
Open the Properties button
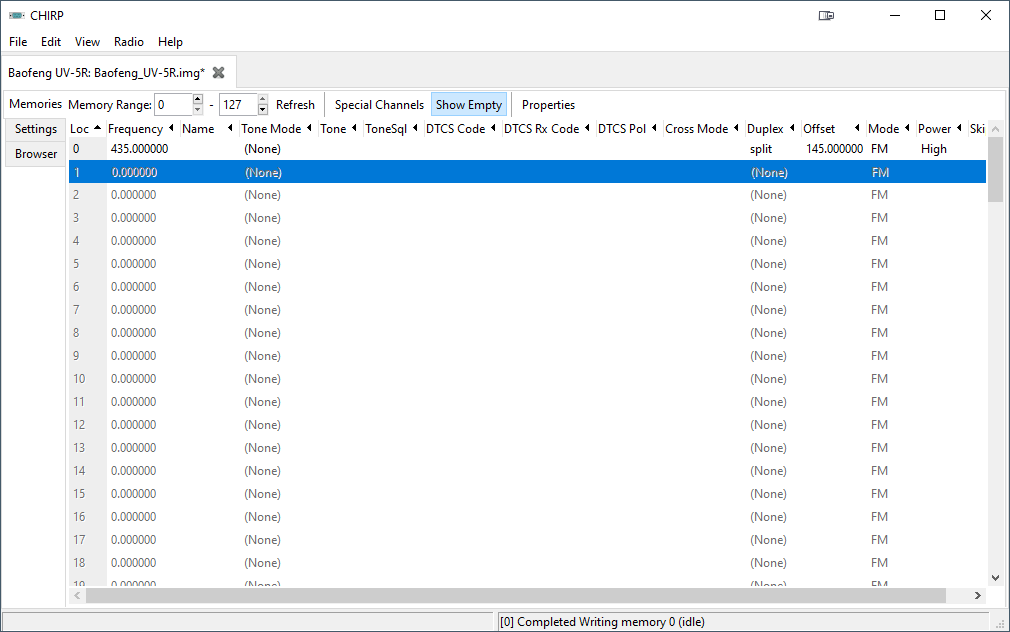coord(548,104)
